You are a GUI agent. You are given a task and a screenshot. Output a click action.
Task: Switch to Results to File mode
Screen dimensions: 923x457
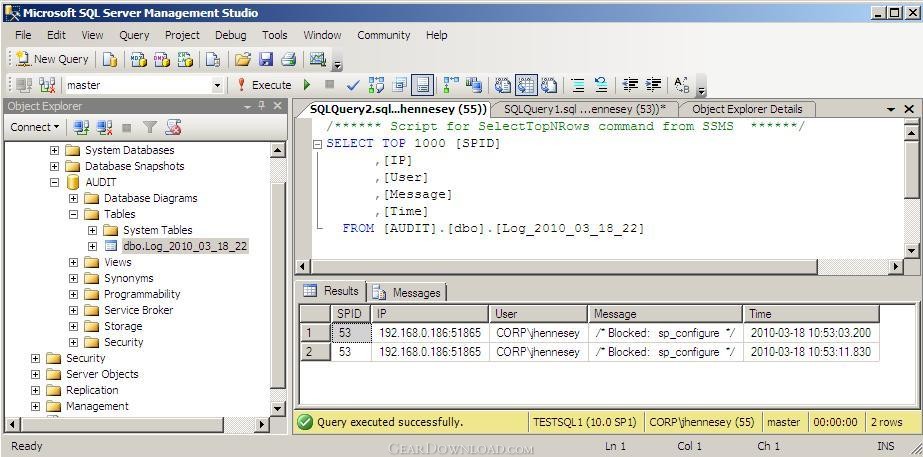click(549, 85)
